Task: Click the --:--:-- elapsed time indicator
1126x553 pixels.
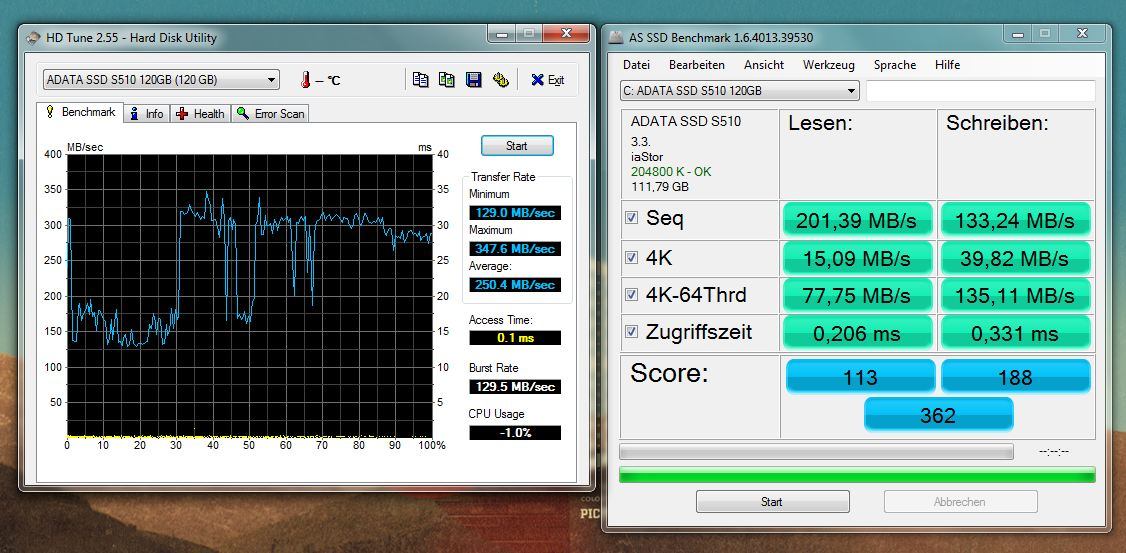Action: 1054,452
